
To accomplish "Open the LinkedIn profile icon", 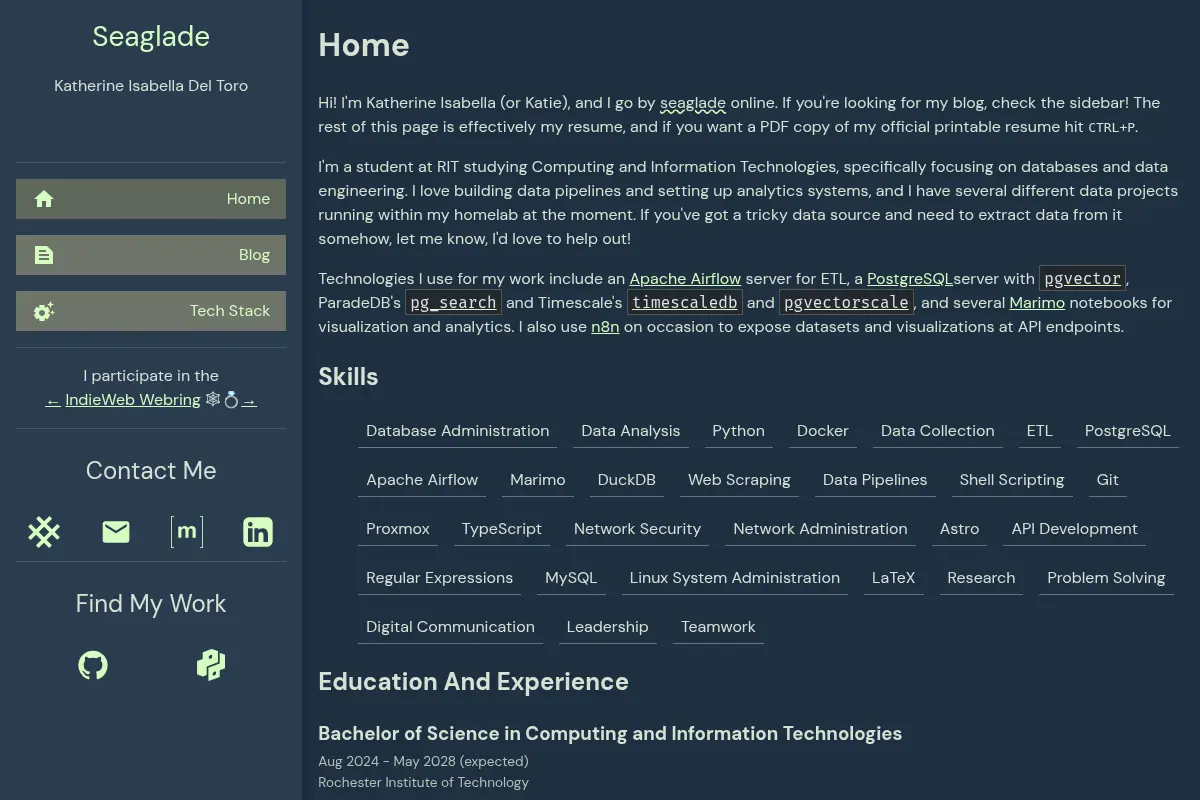I will pos(258,532).
